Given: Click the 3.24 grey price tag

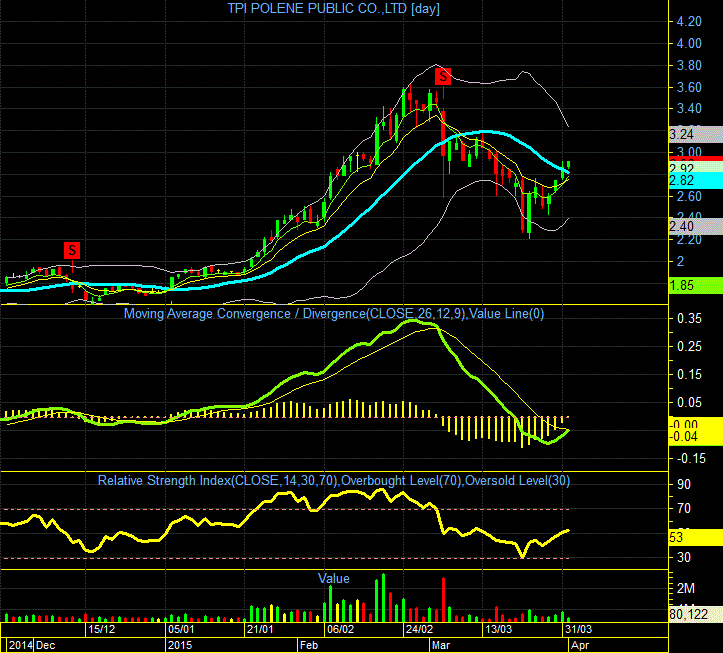Looking at the screenshot, I should pos(695,134).
